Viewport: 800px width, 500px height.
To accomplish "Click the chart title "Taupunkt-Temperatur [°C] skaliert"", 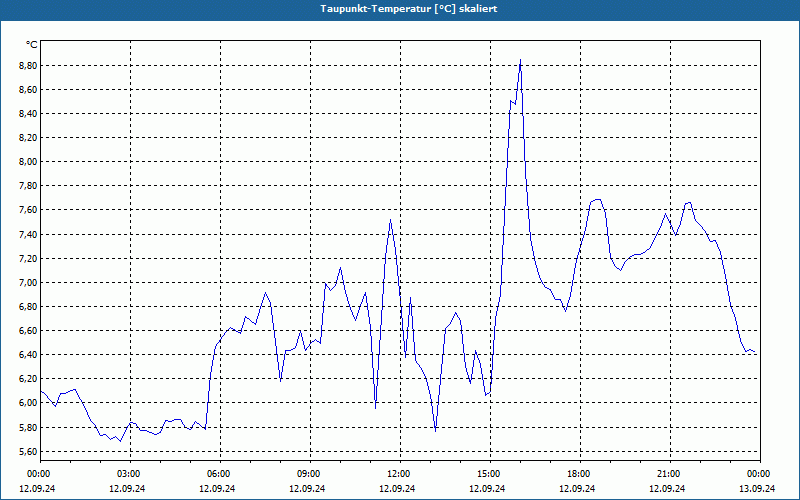I will (409, 9).
